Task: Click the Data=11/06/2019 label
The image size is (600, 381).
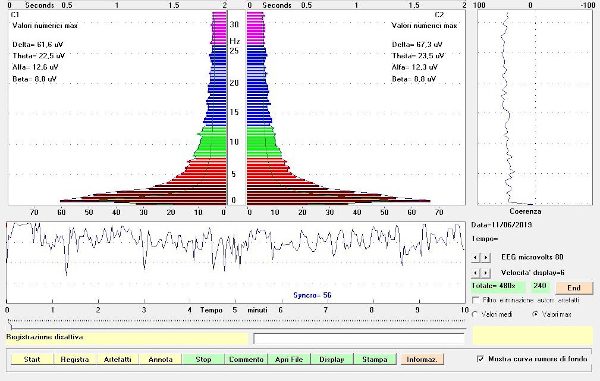Action: point(502,225)
